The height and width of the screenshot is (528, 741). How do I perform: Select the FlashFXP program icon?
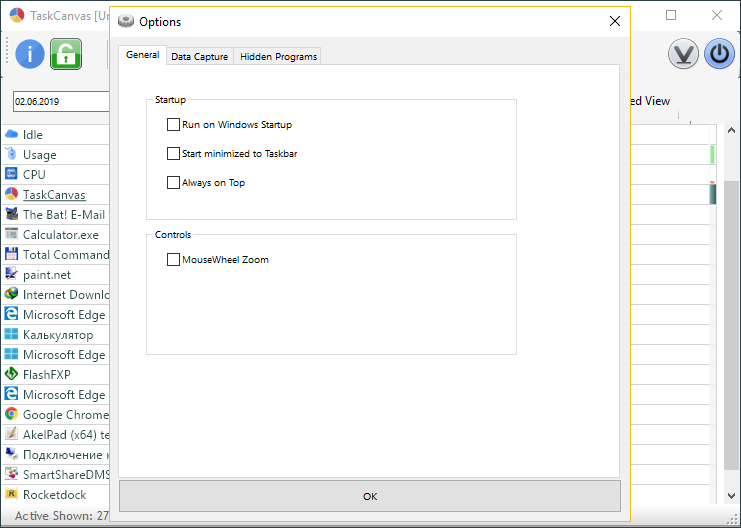pos(11,374)
